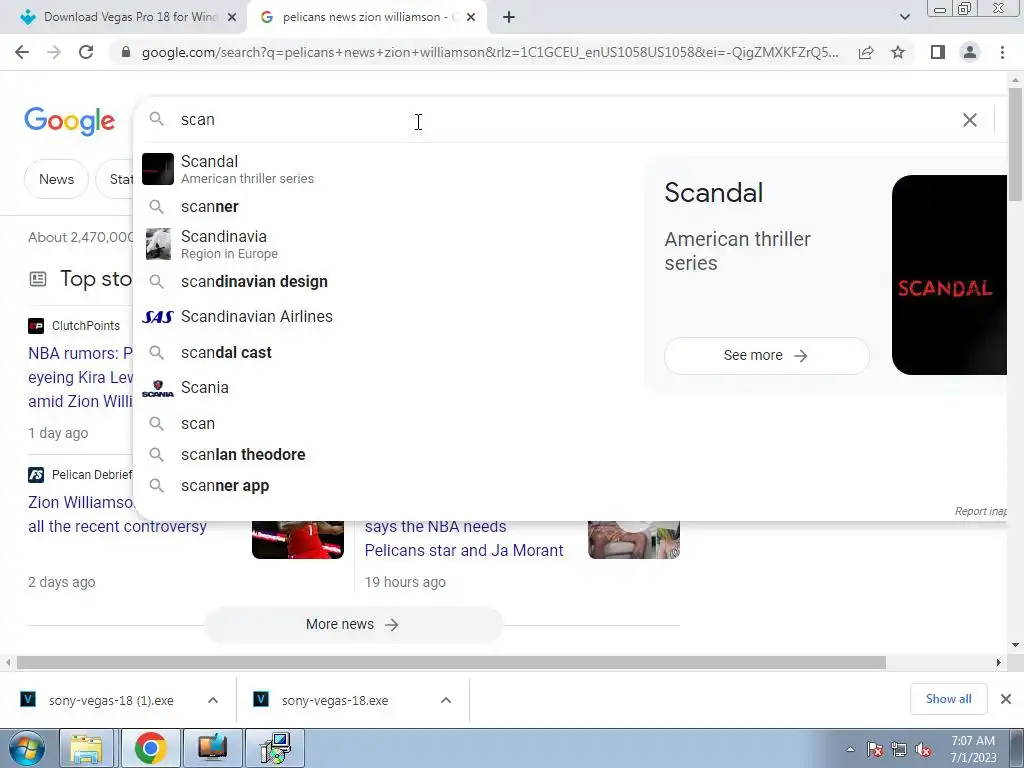Screen dimensions: 1024x768
Task: Click Show all downloads
Action: (948, 699)
